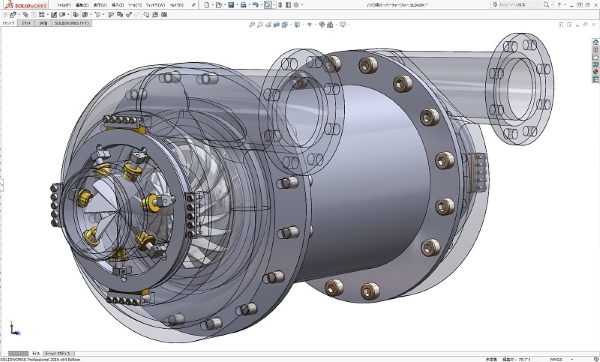Click the Zoom to Fit magnifier icon
The height and width of the screenshot is (362, 600).
tap(252, 24)
